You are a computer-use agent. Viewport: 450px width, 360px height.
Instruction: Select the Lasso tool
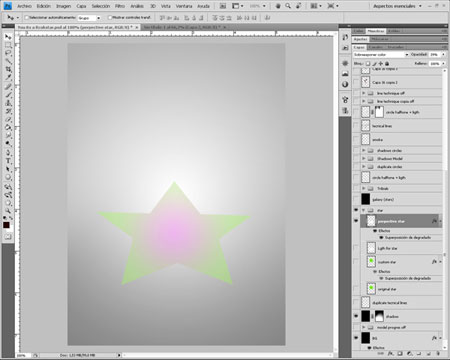tap(8, 53)
